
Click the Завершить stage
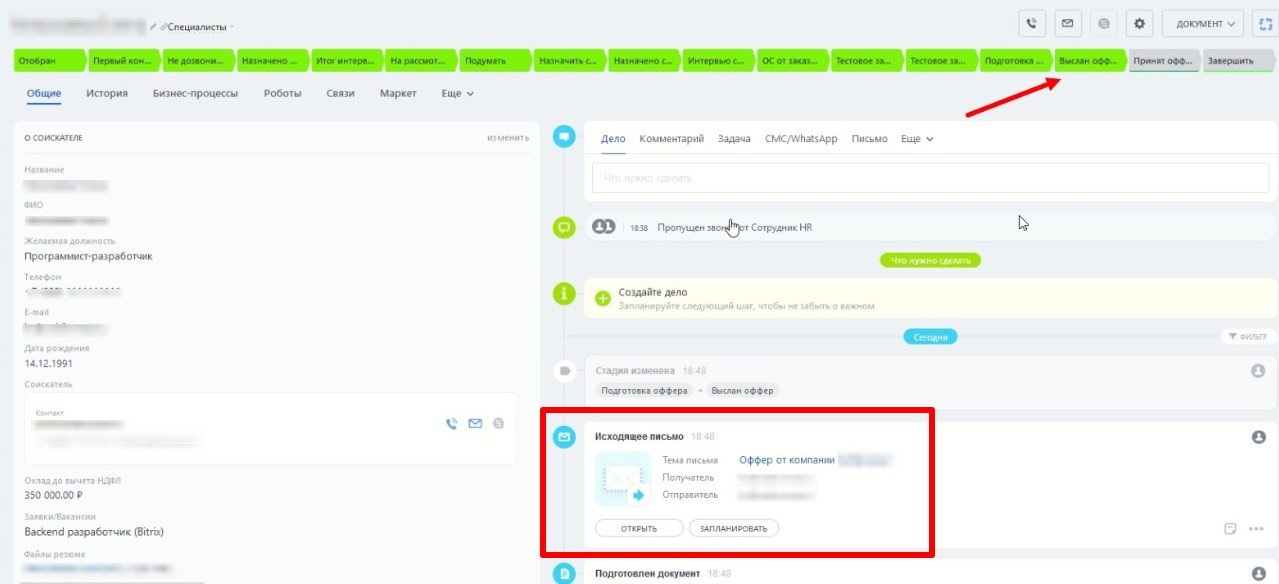click(1238, 61)
